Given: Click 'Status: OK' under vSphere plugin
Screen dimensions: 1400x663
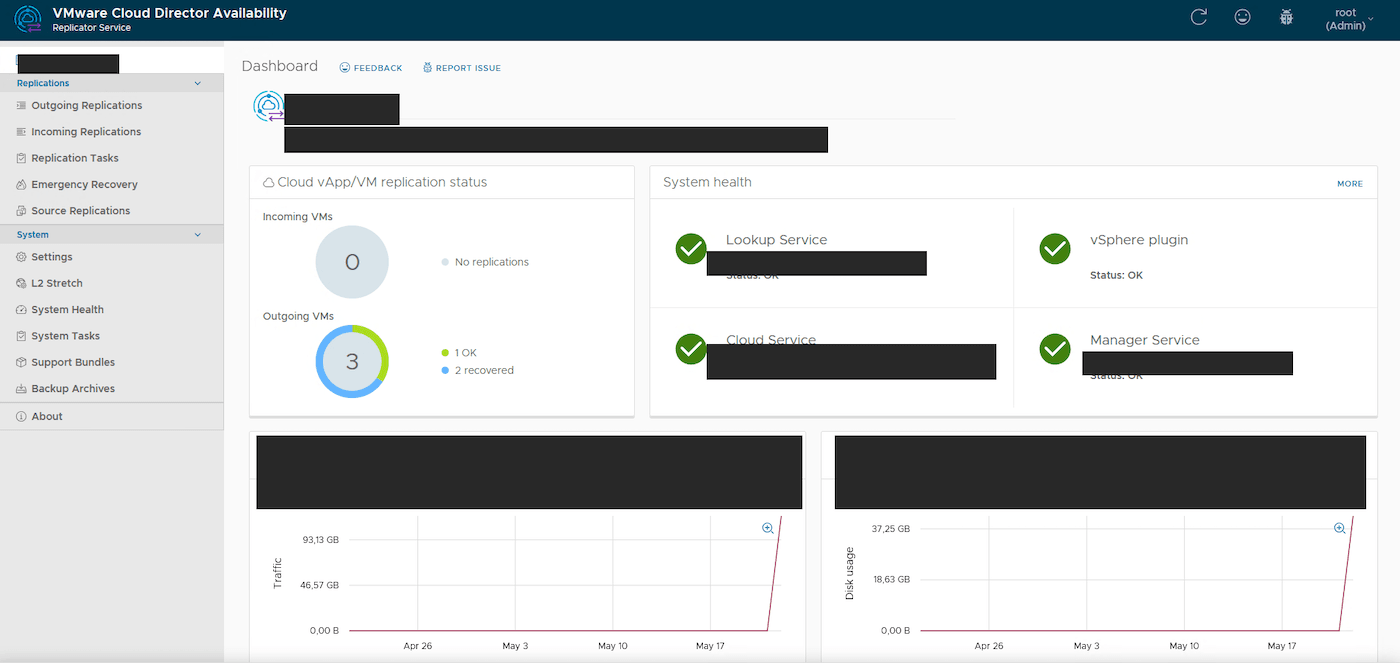Looking at the screenshot, I should coord(1116,275).
